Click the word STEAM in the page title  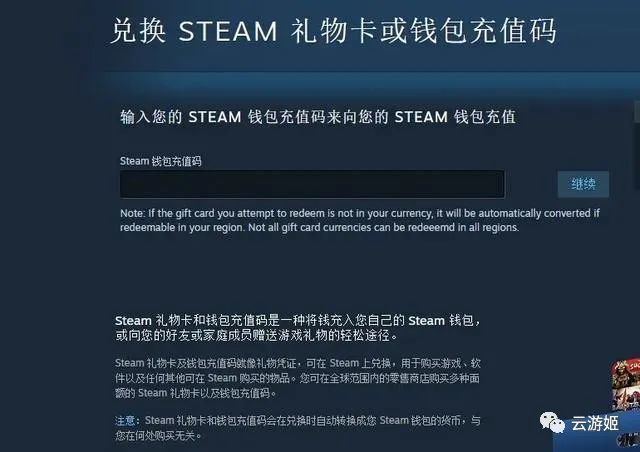point(228,31)
